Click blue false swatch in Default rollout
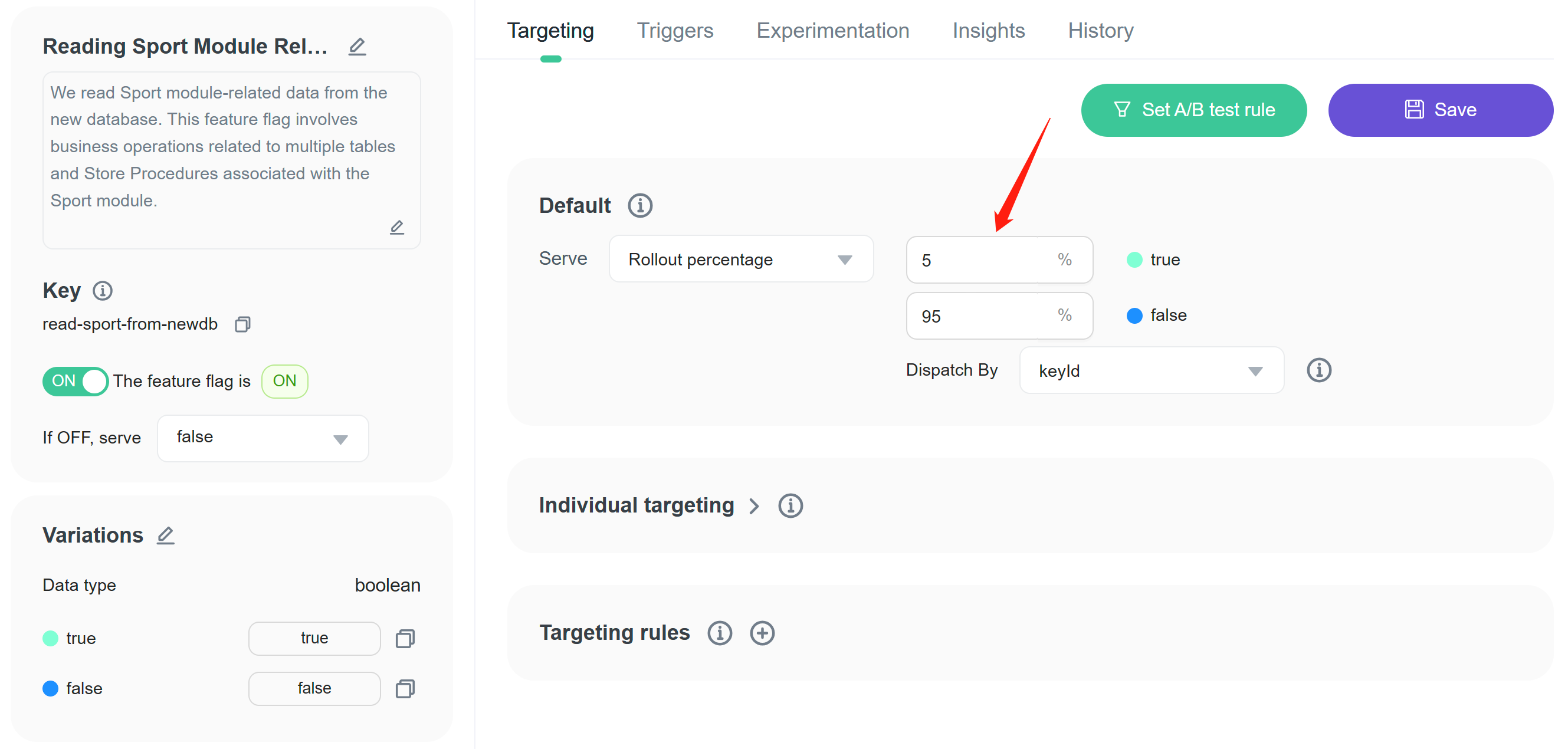1568x749 pixels. pos(1134,315)
